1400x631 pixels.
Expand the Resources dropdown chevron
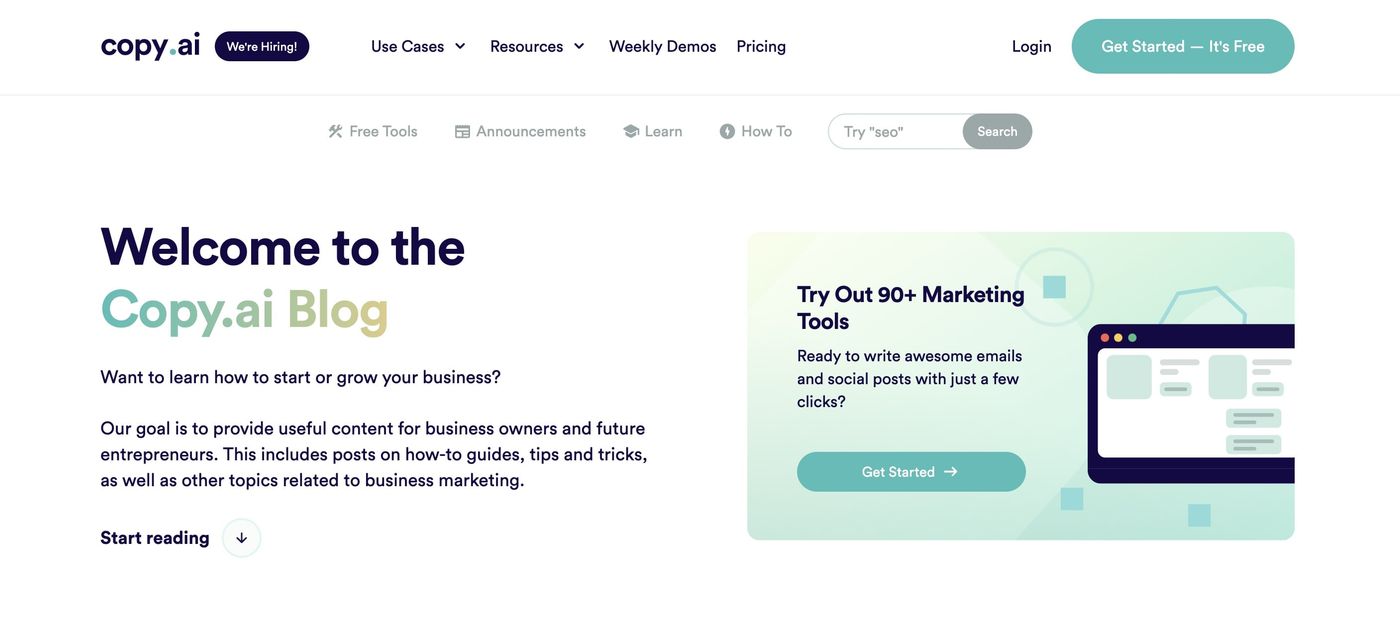pyautogui.click(x=578, y=46)
